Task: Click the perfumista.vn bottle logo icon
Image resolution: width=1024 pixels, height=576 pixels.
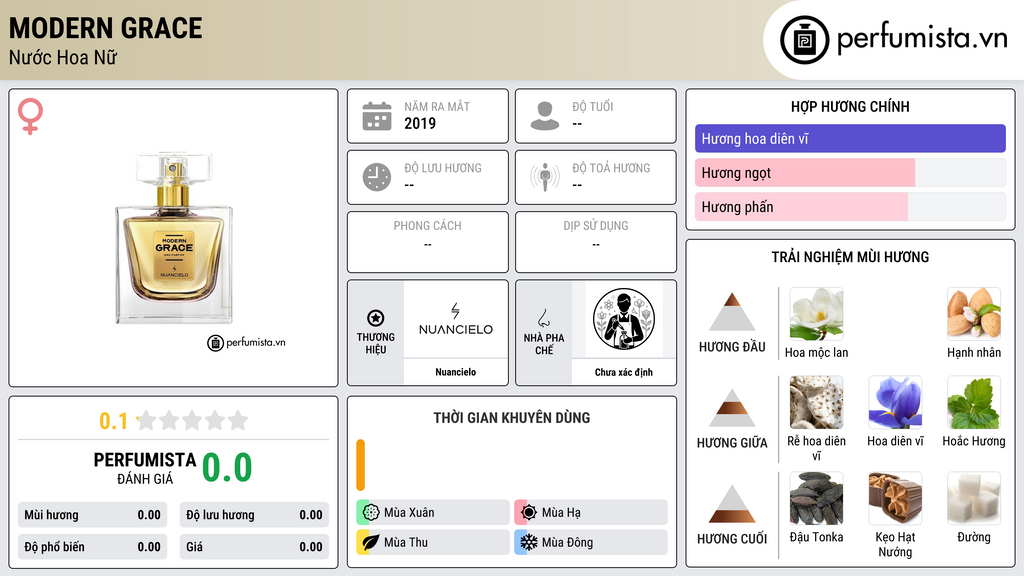Action: coord(804,40)
